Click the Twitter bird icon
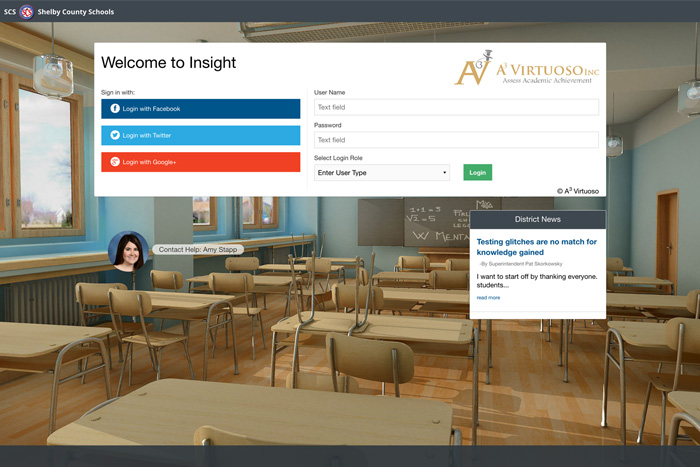Screen dimensions: 700x467 pyautogui.click(x=115, y=135)
